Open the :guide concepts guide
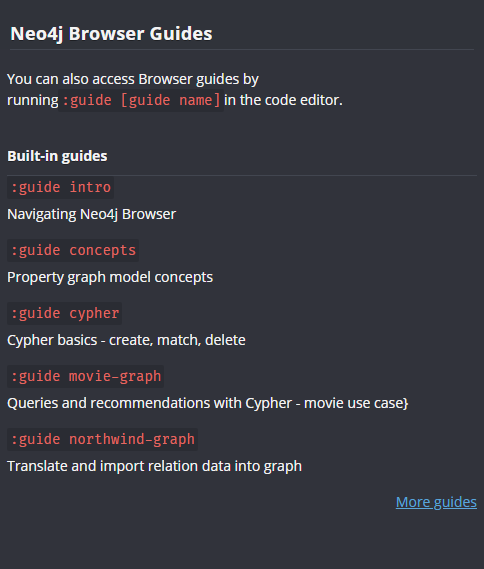This screenshot has height=569, width=484. [73, 250]
